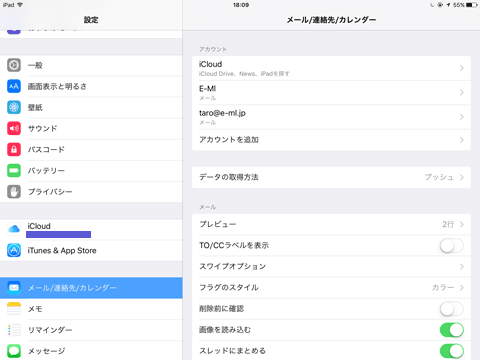Open フラグのスタイル カラー chevron
480x360 pixels.
pyautogui.click(x=462, y=288)
